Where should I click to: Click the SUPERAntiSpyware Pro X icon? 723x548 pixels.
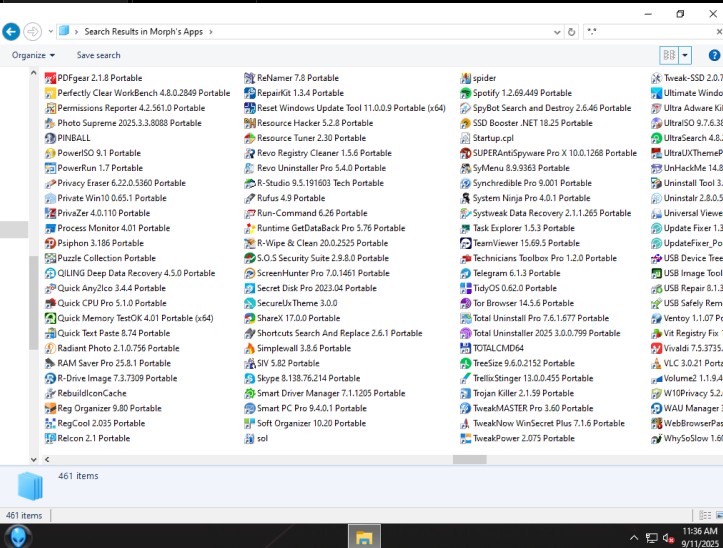[x=465, y=153]
